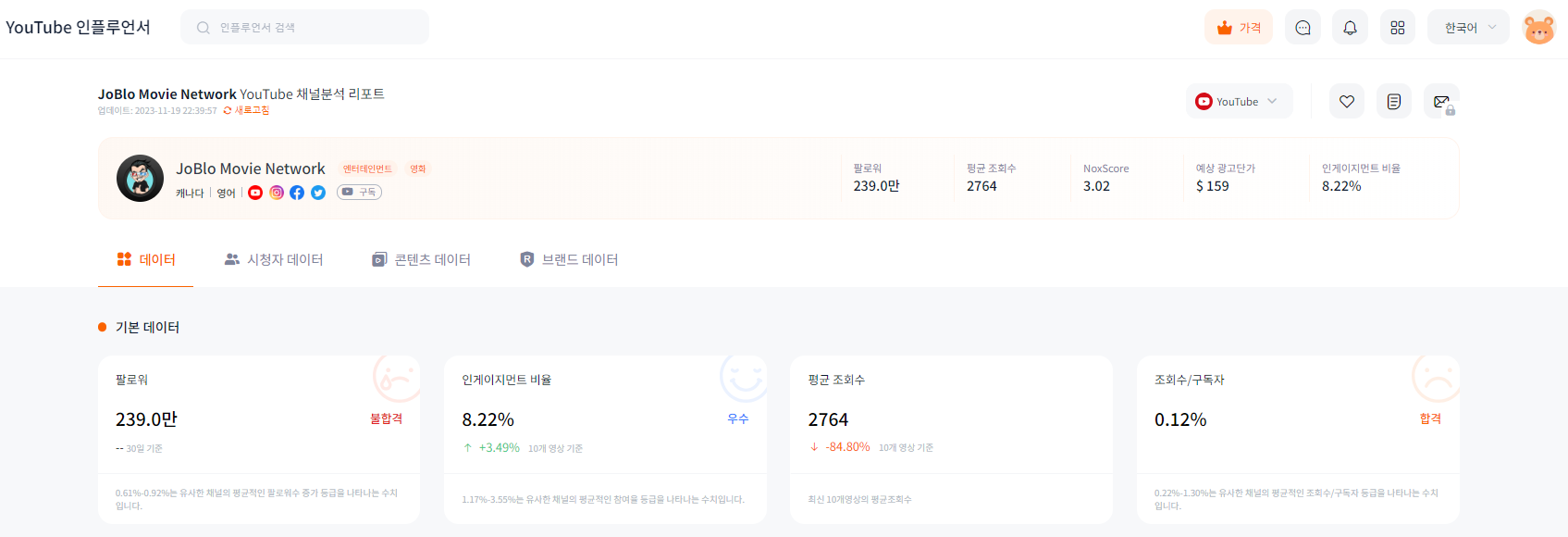This screenshot has height=537, width=1568.
Task: Click the 캐나다 country label
Action: tap(190, 193)
